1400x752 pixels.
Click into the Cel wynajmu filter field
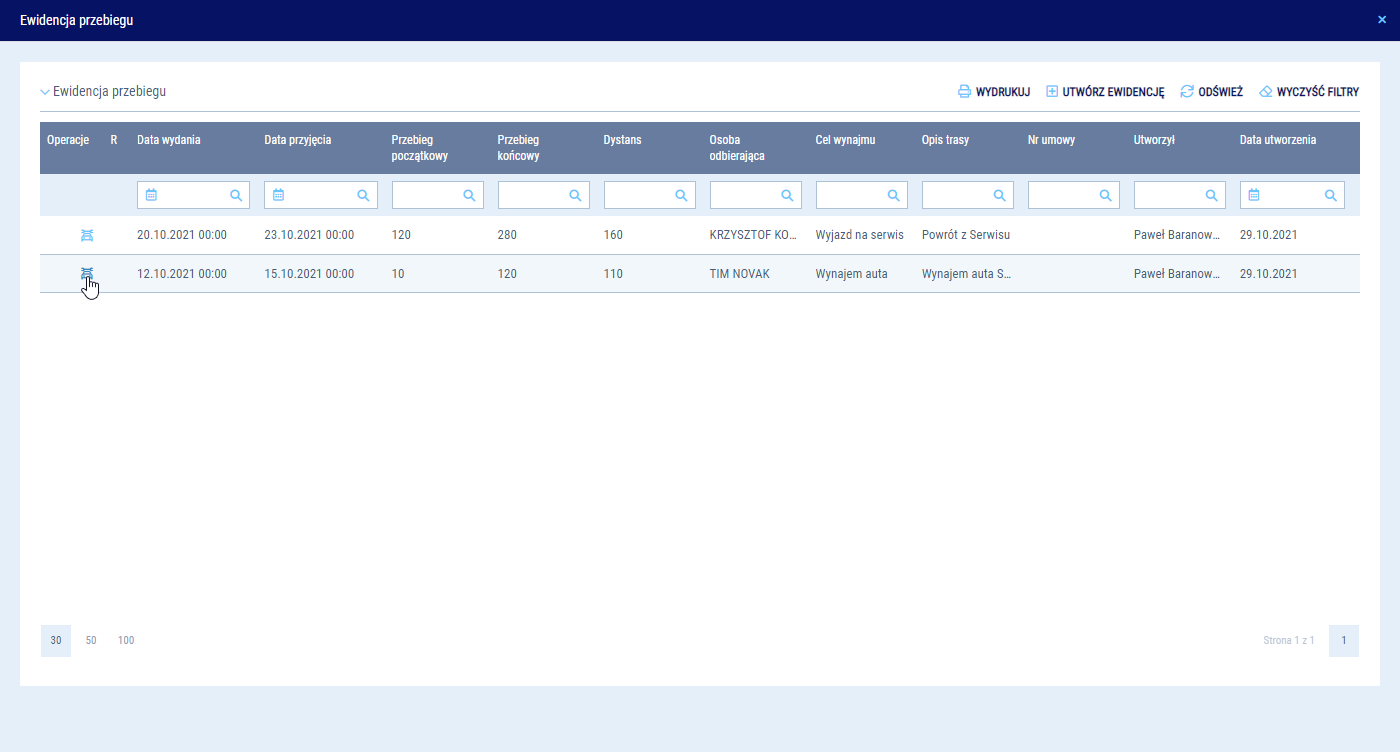tap(848, 195)
